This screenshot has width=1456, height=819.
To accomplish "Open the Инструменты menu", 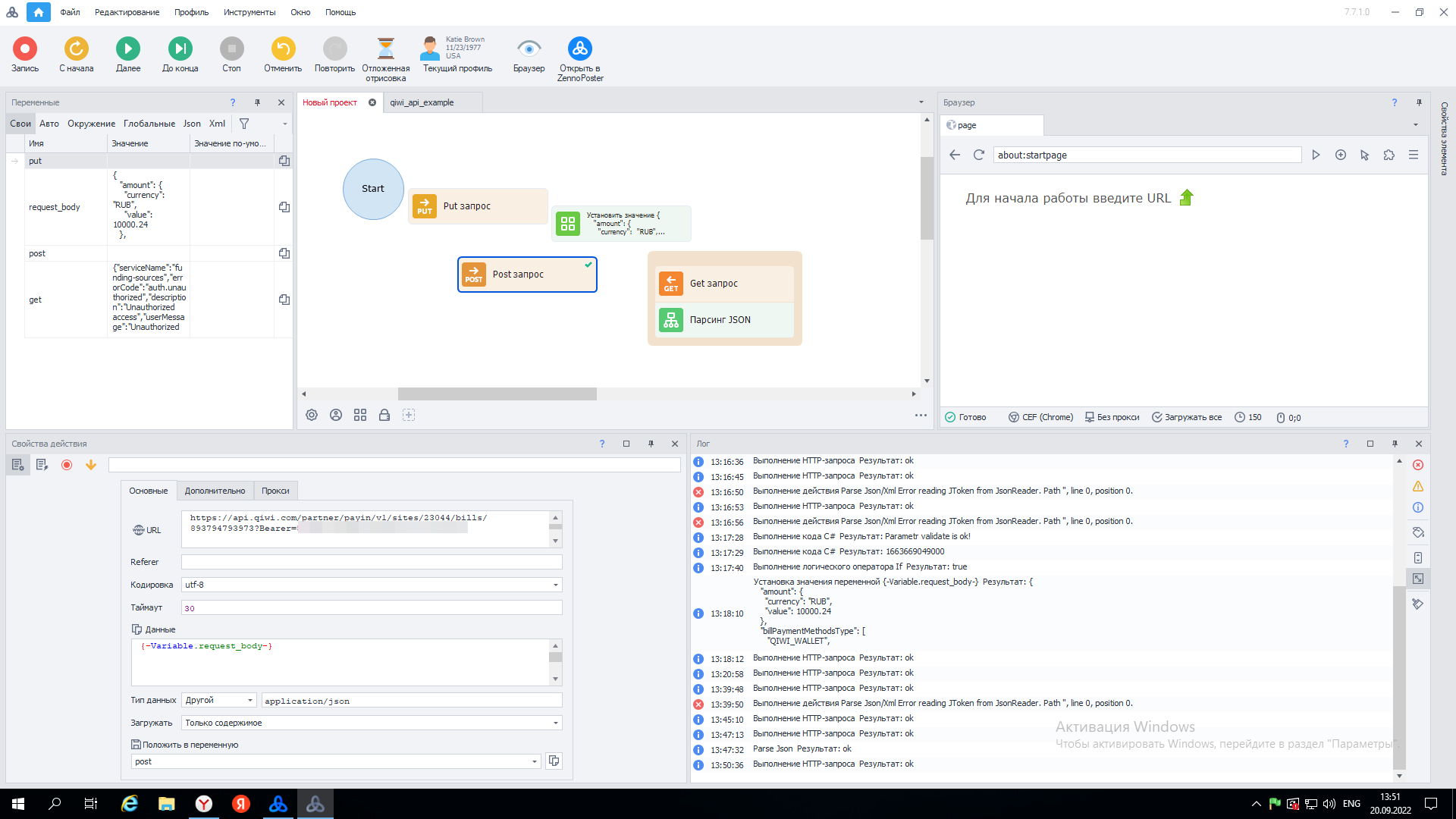I will click(x=249, y=12).
